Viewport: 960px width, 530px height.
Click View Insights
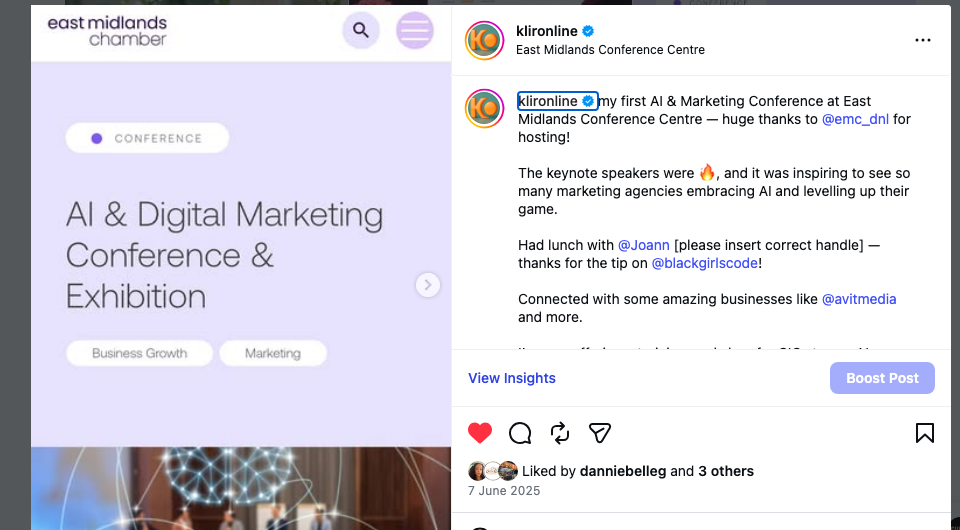[x=512, y=378]
